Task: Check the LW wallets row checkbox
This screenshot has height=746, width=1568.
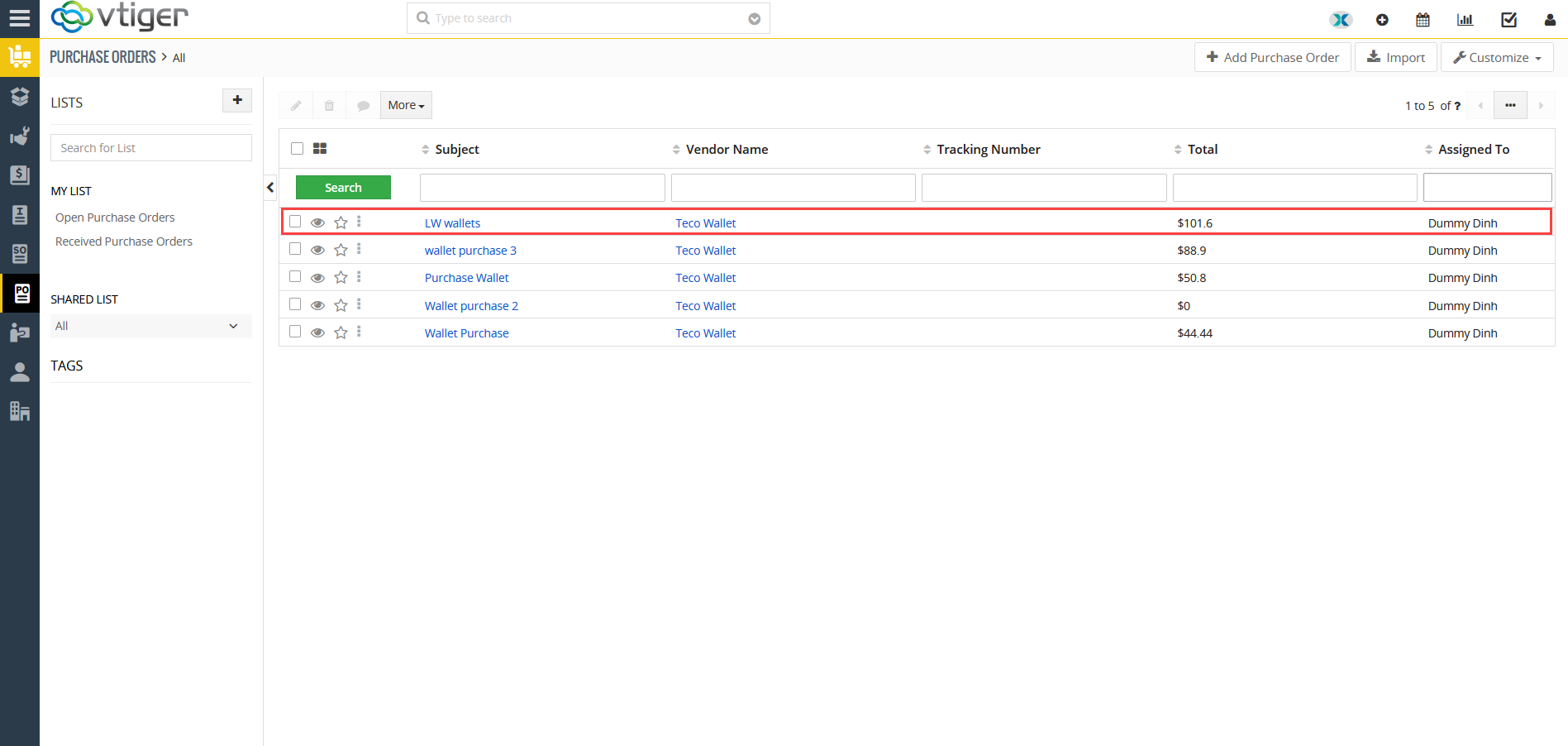Action: point(295,222)
